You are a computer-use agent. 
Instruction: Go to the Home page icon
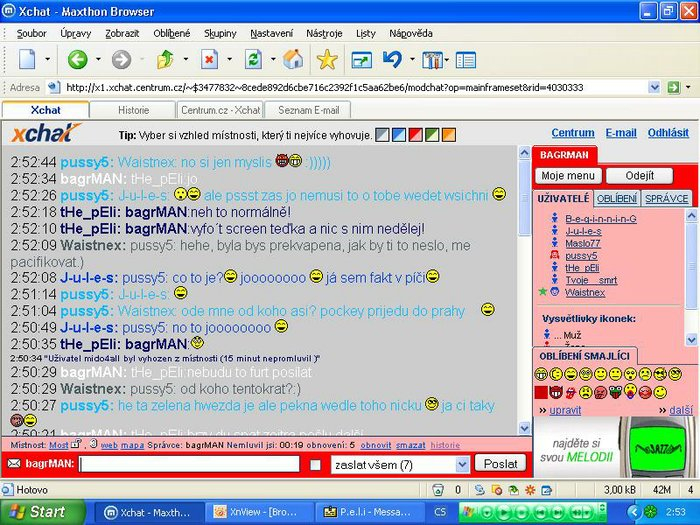[293, 59]
